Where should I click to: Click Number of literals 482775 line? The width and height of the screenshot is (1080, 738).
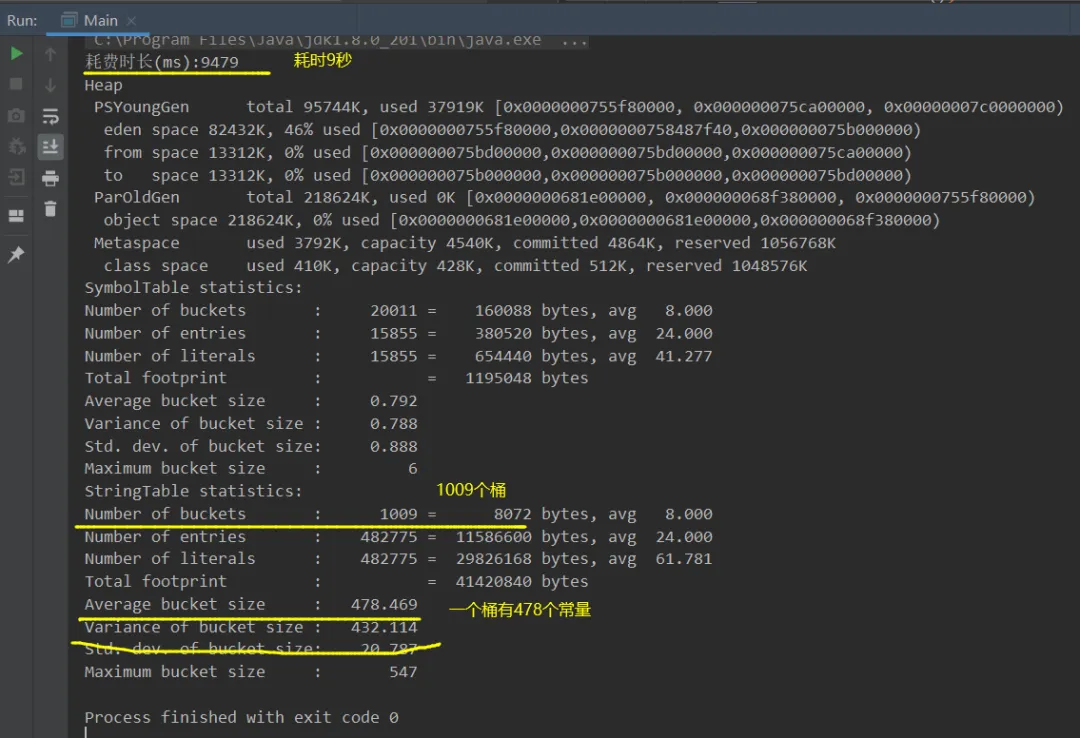(398, 558)
